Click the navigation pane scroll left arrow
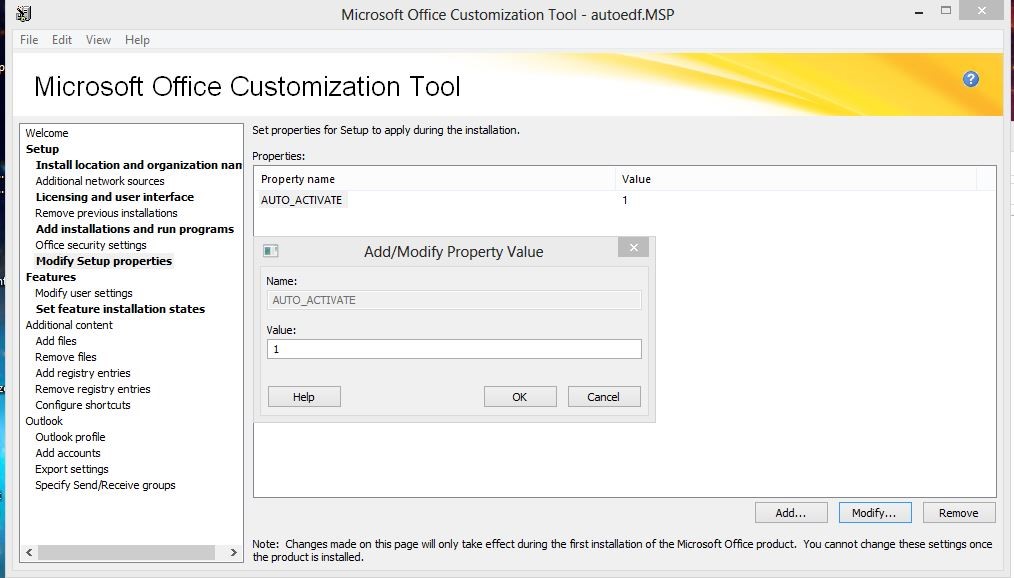Viewport: 1014px width, 578px height. (x=29, y=553)
